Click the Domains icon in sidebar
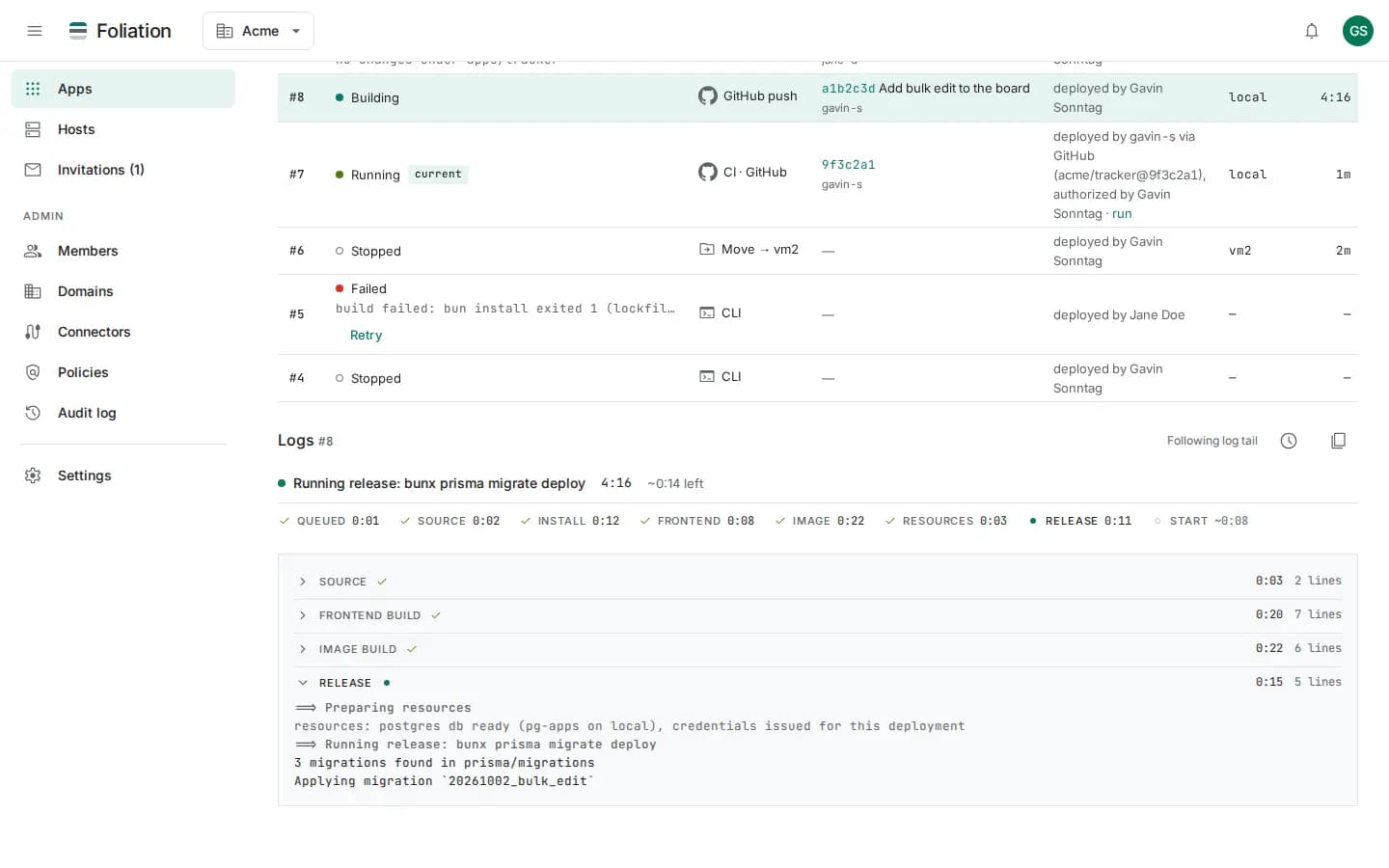 (33, 291)
